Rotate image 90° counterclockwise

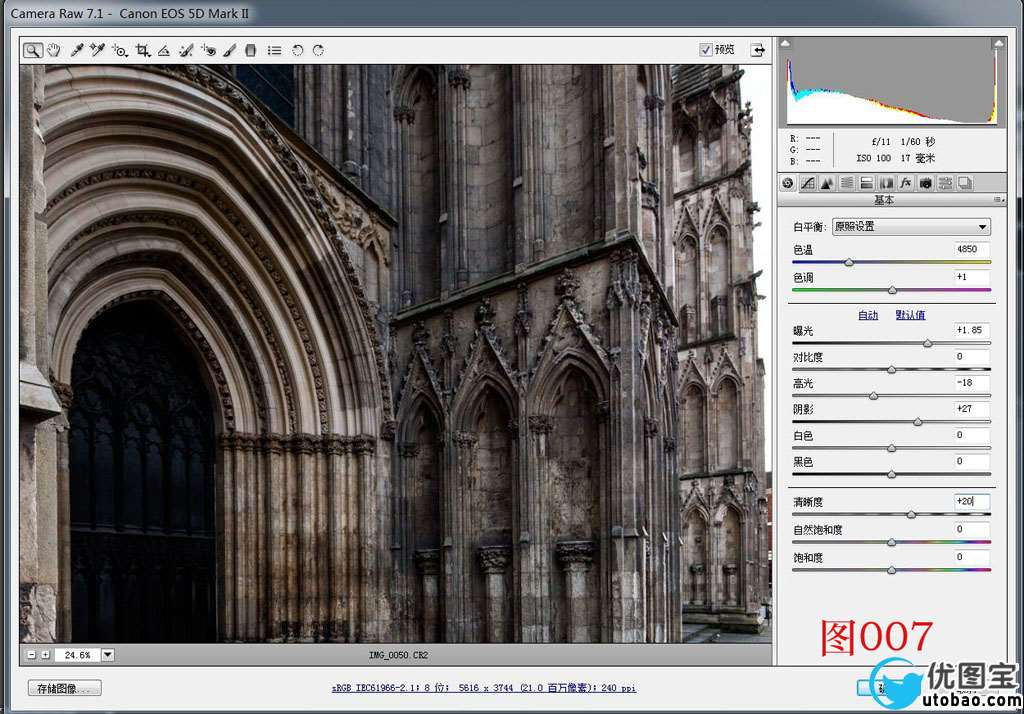[298, 50]
